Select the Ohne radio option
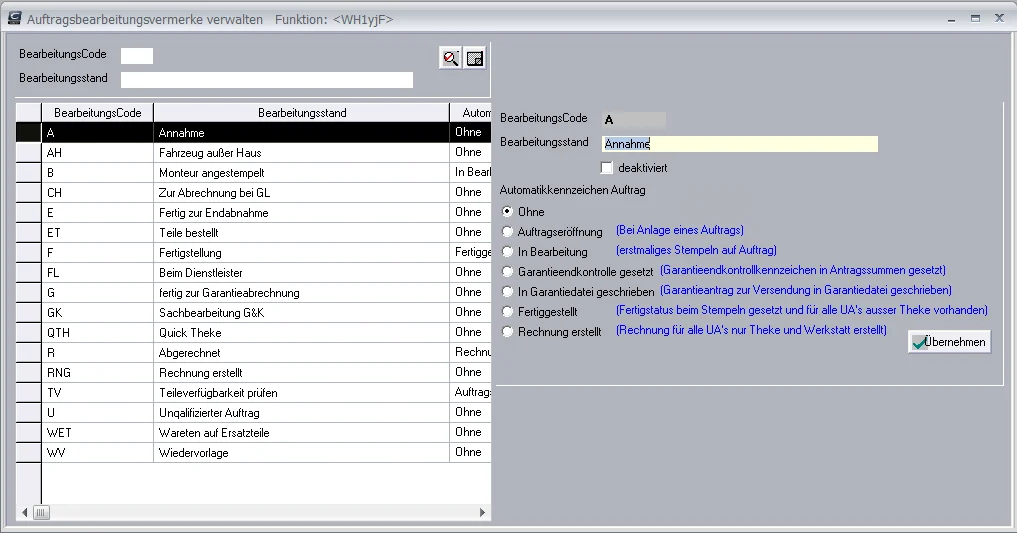This screenshot has height=533, width=1017. (507, 211)
